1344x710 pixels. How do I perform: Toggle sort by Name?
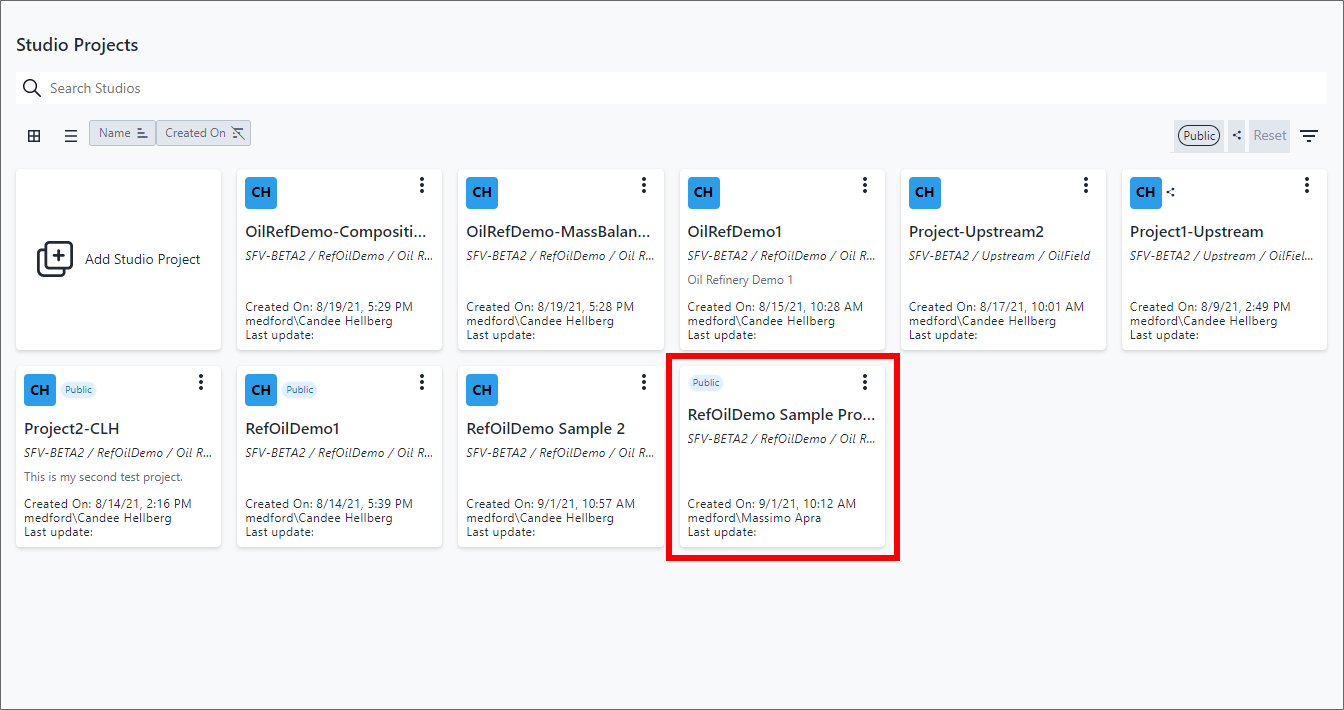pos(122,133)
